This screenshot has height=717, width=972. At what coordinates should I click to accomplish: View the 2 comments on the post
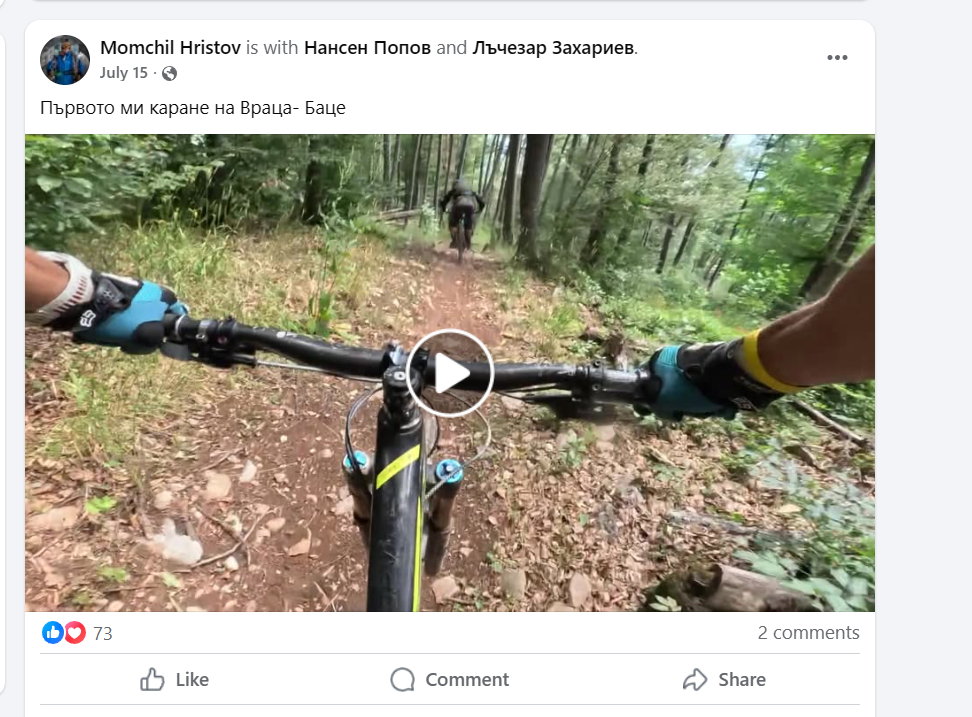click(808, 632)
